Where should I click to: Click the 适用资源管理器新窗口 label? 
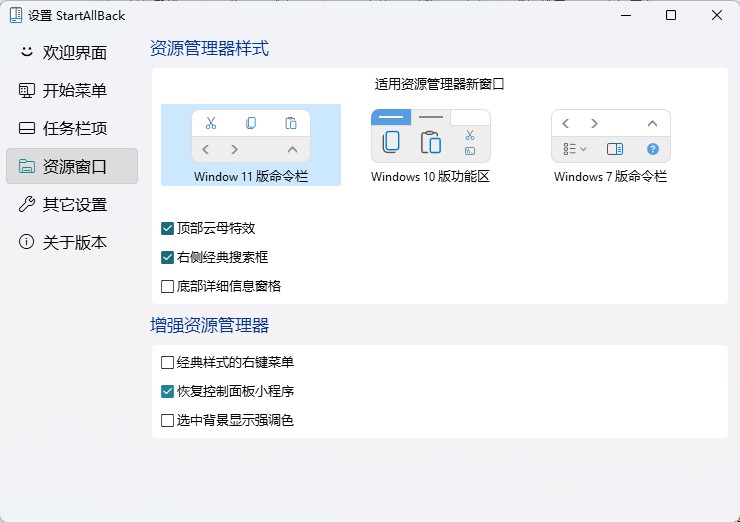coord(439,84)
